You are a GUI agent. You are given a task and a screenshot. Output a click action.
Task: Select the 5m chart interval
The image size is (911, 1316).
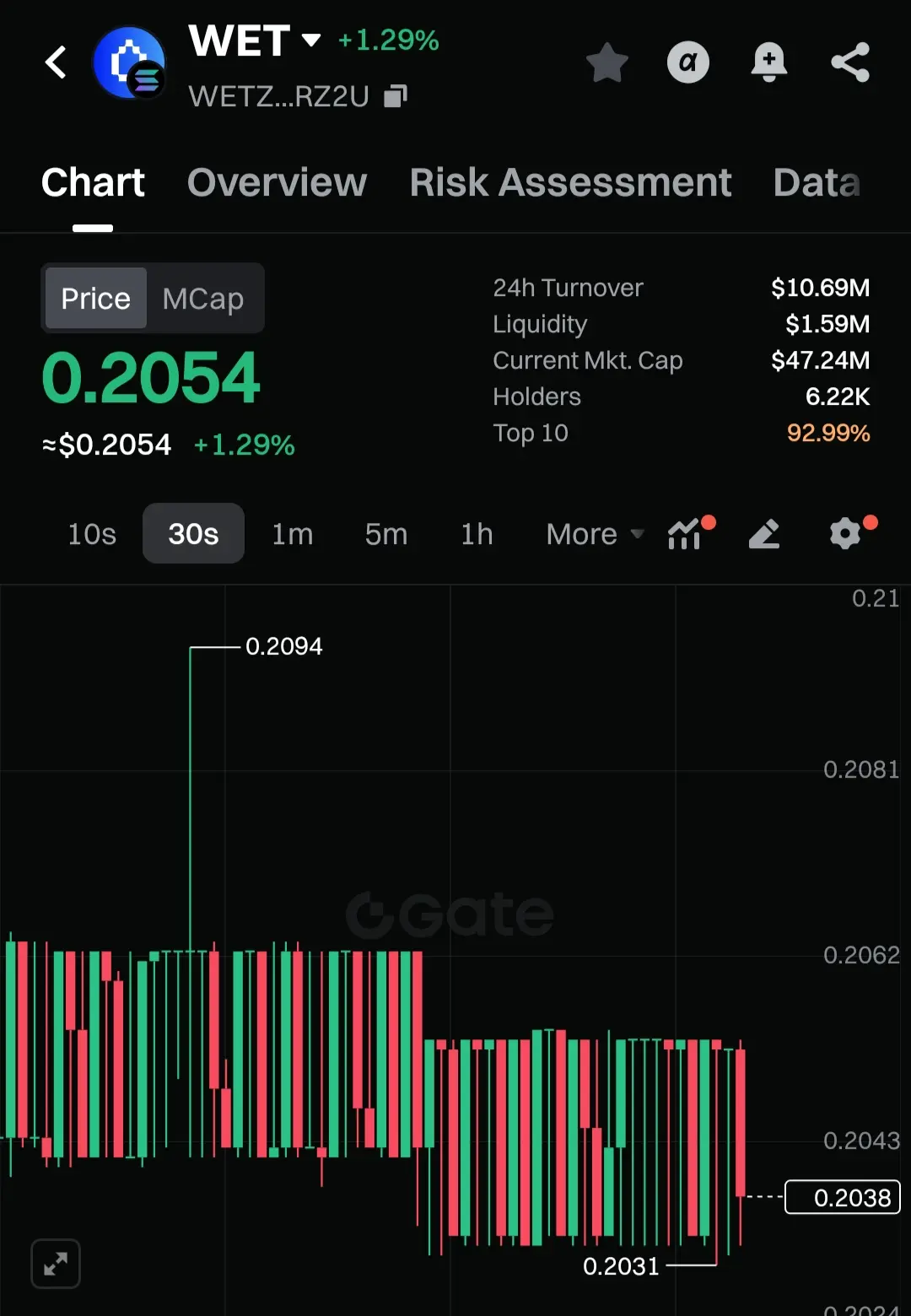coord(386,534)
